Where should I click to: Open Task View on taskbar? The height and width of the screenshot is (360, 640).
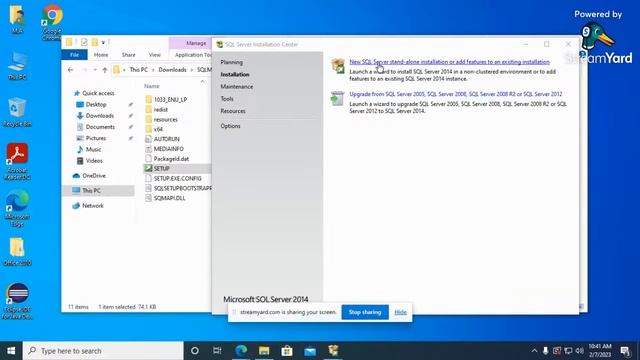click(x=217, y=351)
